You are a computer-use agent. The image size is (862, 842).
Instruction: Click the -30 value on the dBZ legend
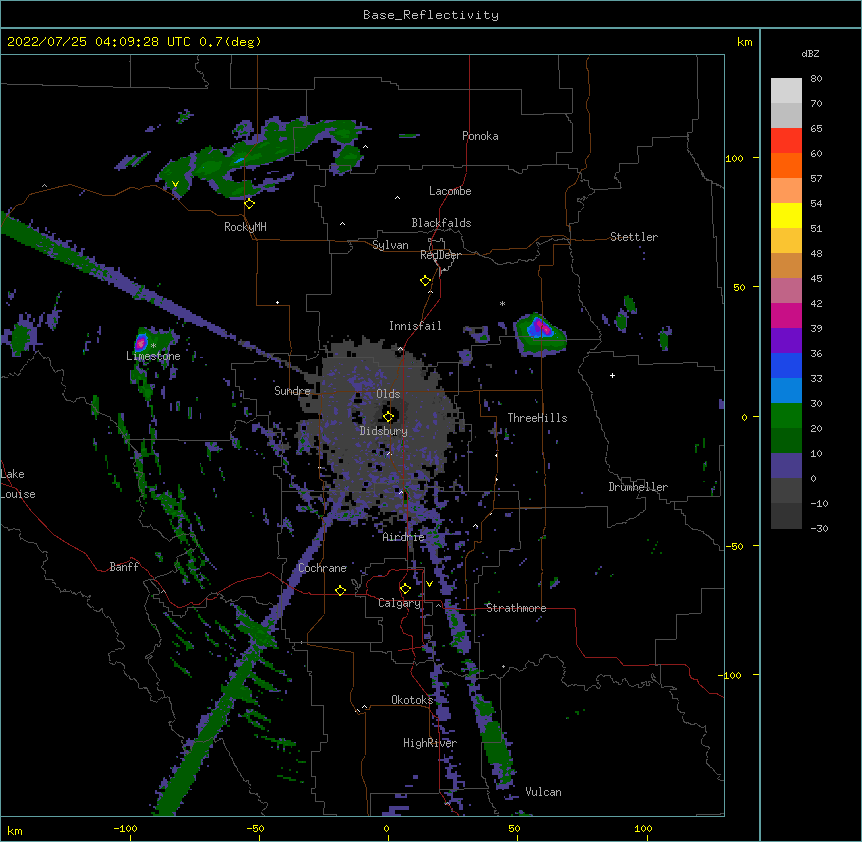pyautogui.click(x=819, y=528)
